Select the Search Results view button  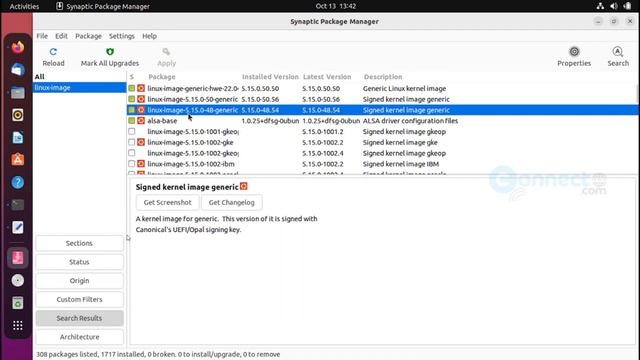point(79,318)
